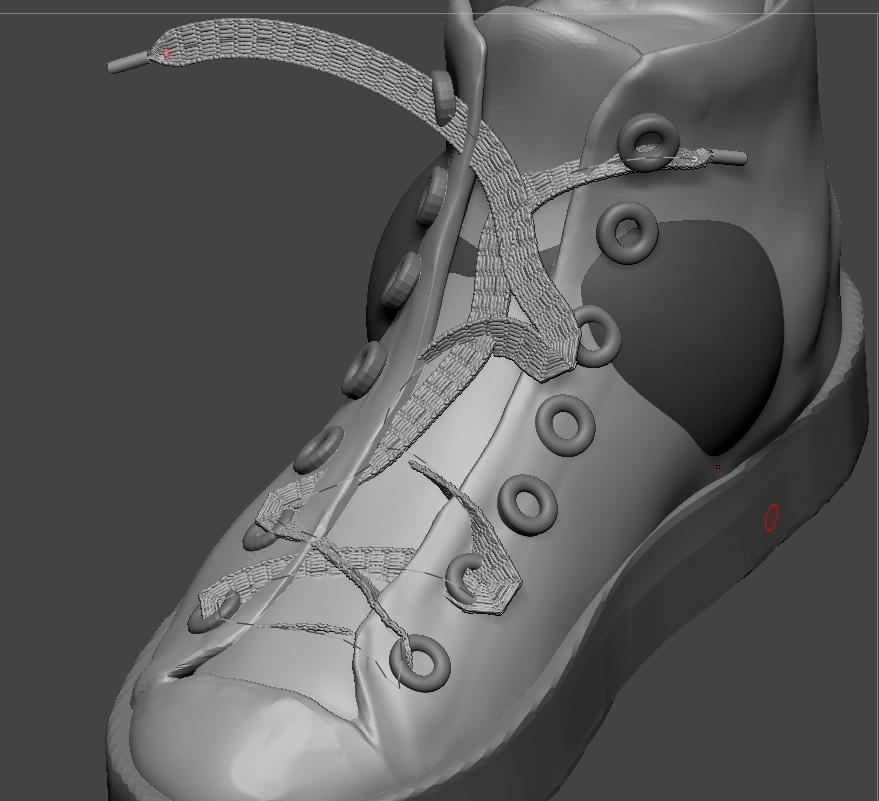Click the lowest right eyelet ring near toe
The width and height of the screenshot is (879, 801).
(x=420, y=663)
